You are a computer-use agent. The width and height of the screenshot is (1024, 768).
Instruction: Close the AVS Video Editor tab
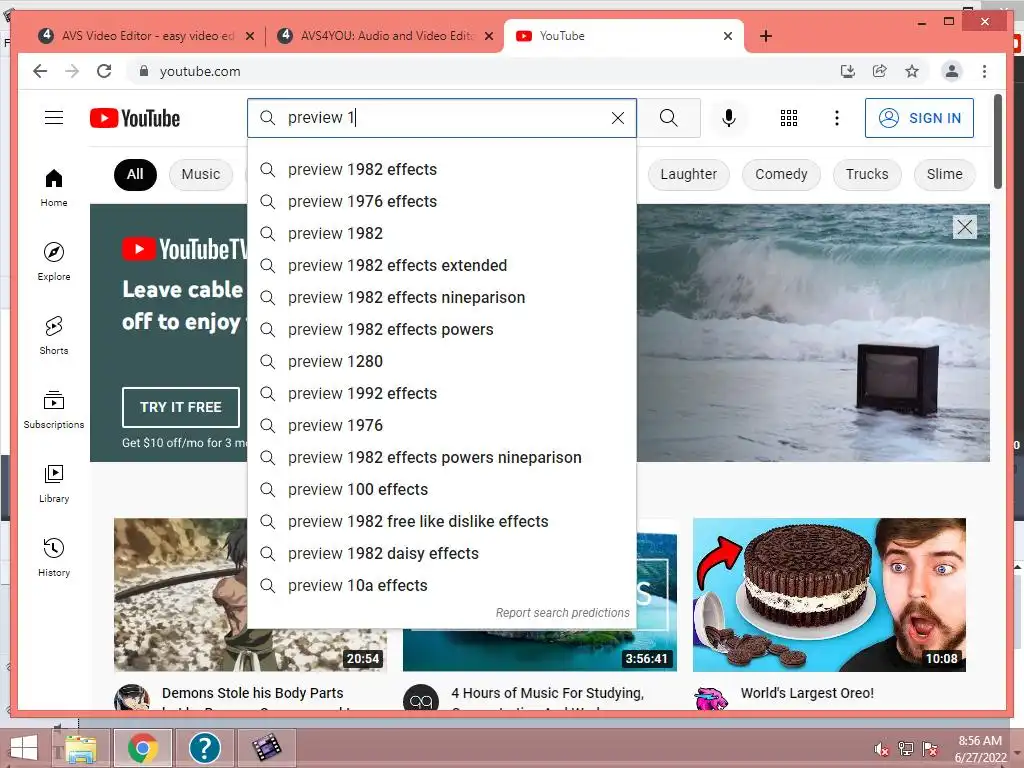coord(249,36)
